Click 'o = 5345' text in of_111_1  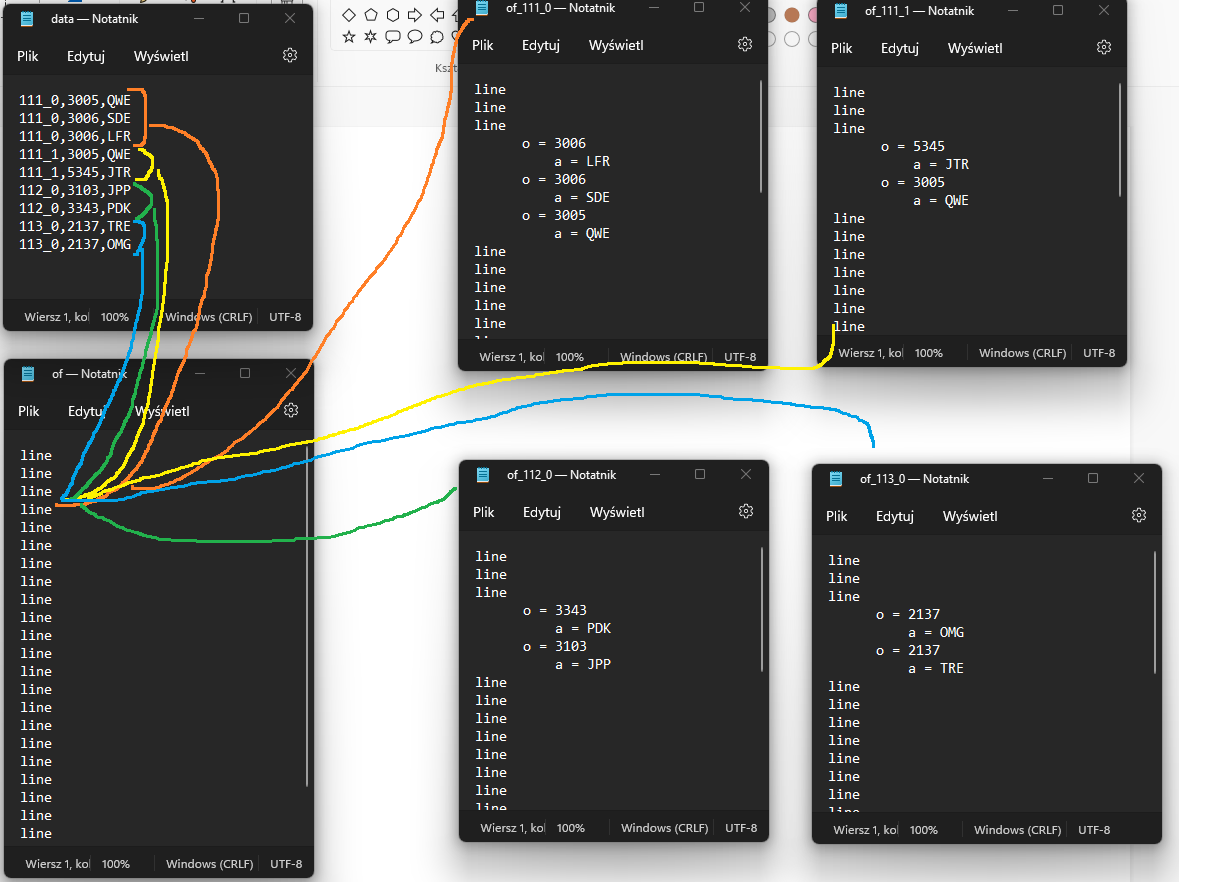tap(913, 147)
